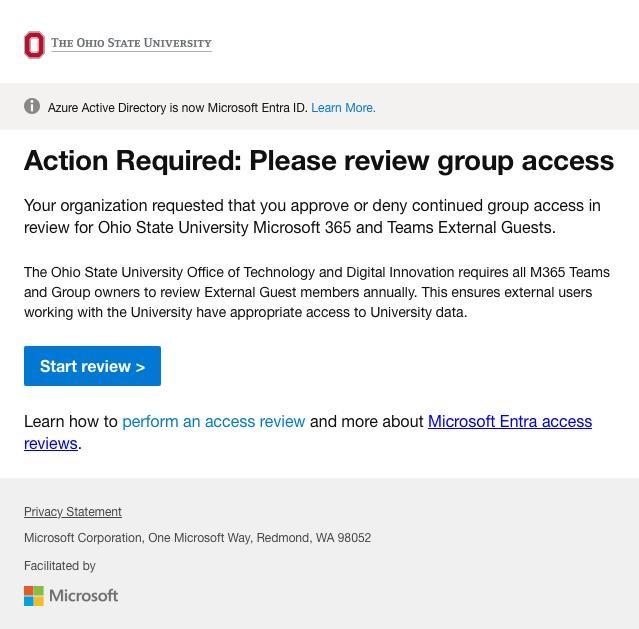Click the Start review button
The image size is (639, 629).
tap(93, 366)
